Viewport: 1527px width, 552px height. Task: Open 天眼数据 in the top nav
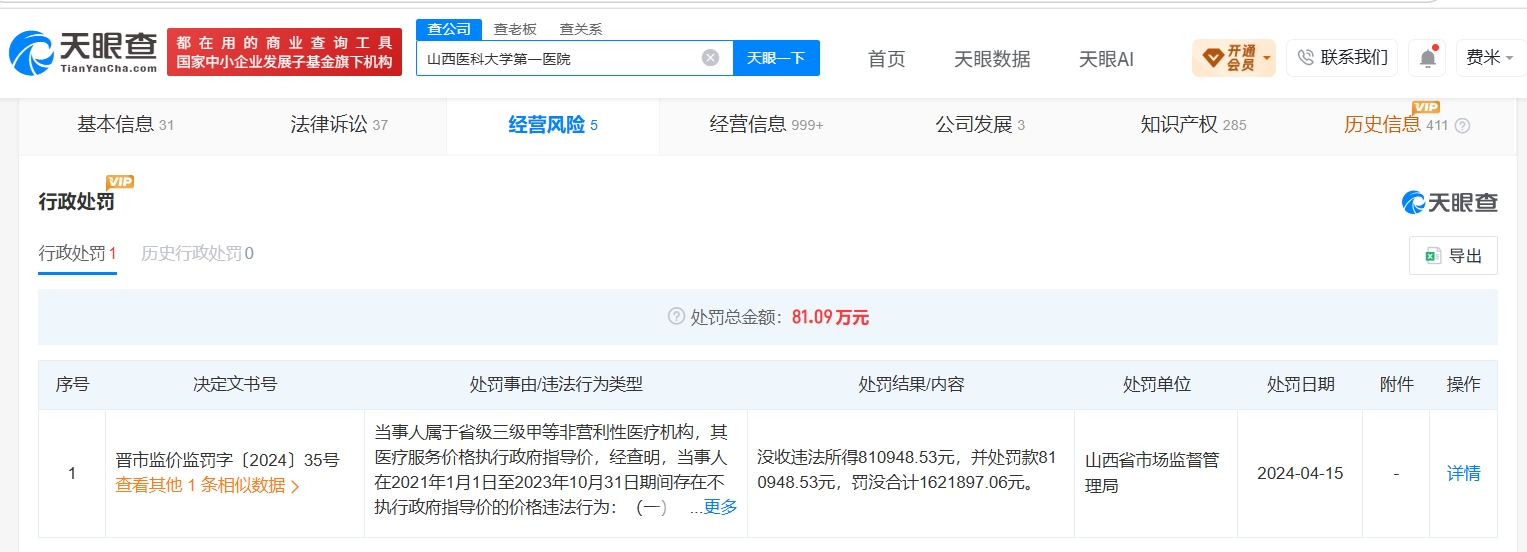click(x=992, y=59)
